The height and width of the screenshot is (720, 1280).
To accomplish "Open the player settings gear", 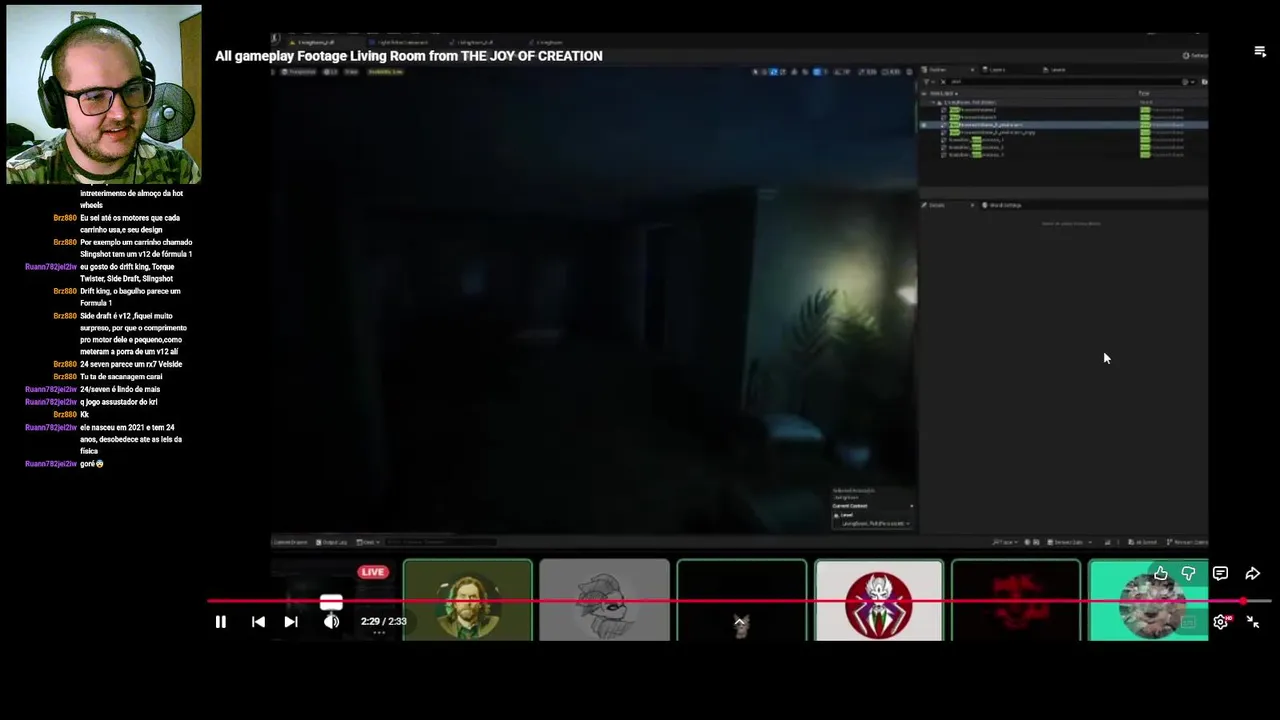I will coord(1221,622).
